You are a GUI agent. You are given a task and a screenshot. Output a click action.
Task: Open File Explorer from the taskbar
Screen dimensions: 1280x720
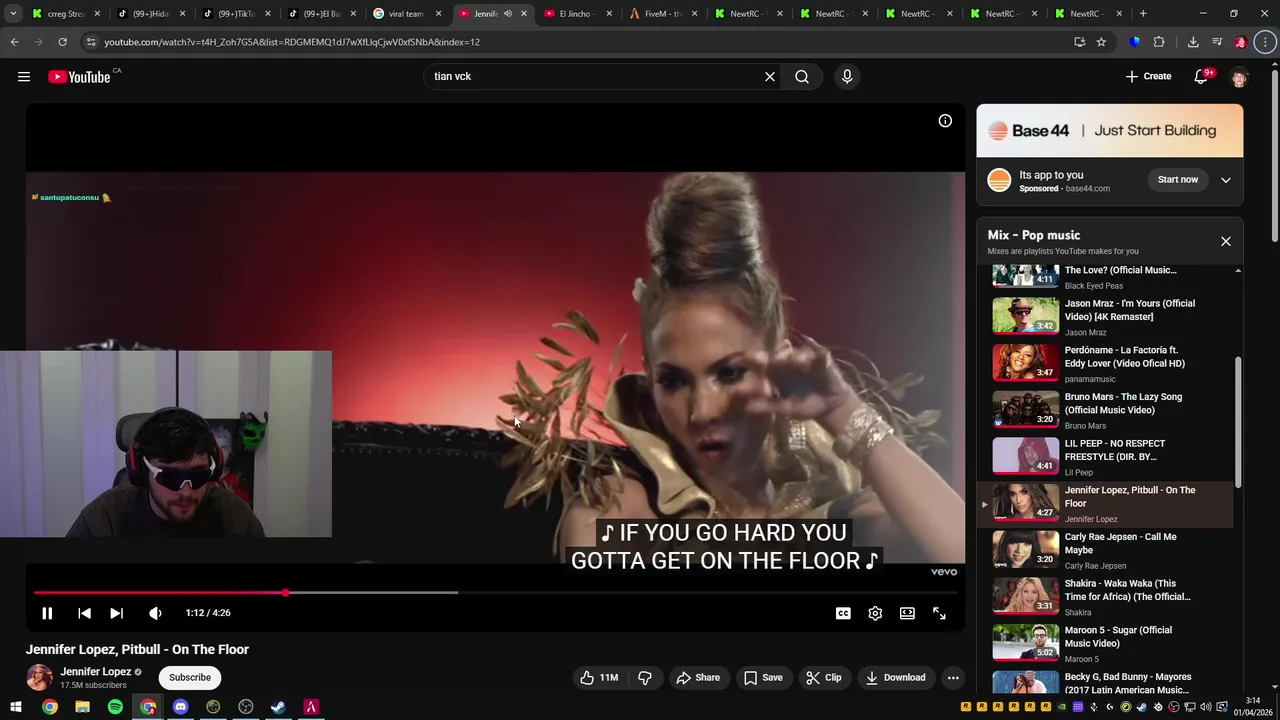tap(82, 707)
